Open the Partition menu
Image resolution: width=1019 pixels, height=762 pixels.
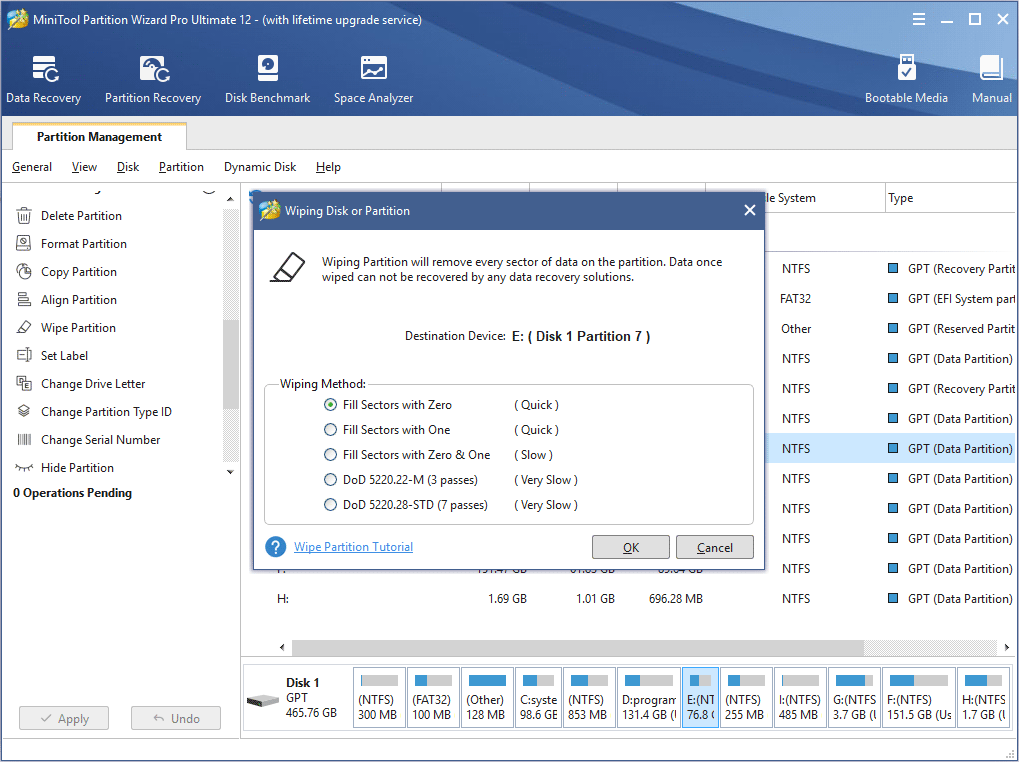click(180, 167)
